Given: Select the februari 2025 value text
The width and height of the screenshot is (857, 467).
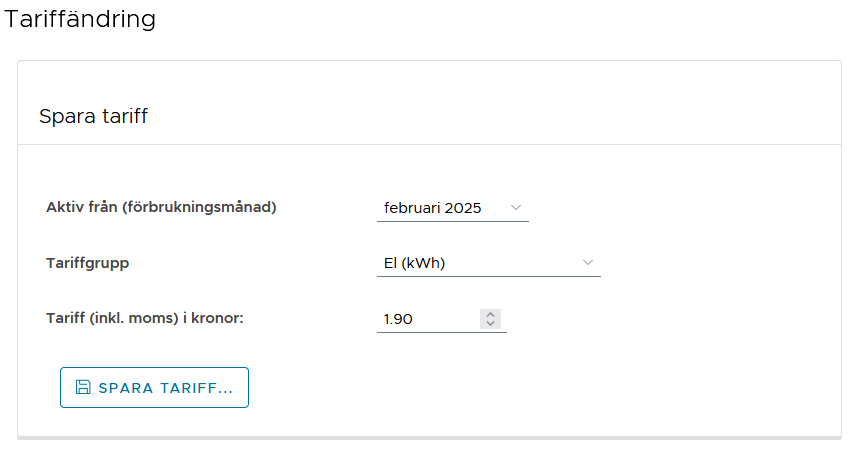Looking at the screenshot, I should click(x=432, y=208).
